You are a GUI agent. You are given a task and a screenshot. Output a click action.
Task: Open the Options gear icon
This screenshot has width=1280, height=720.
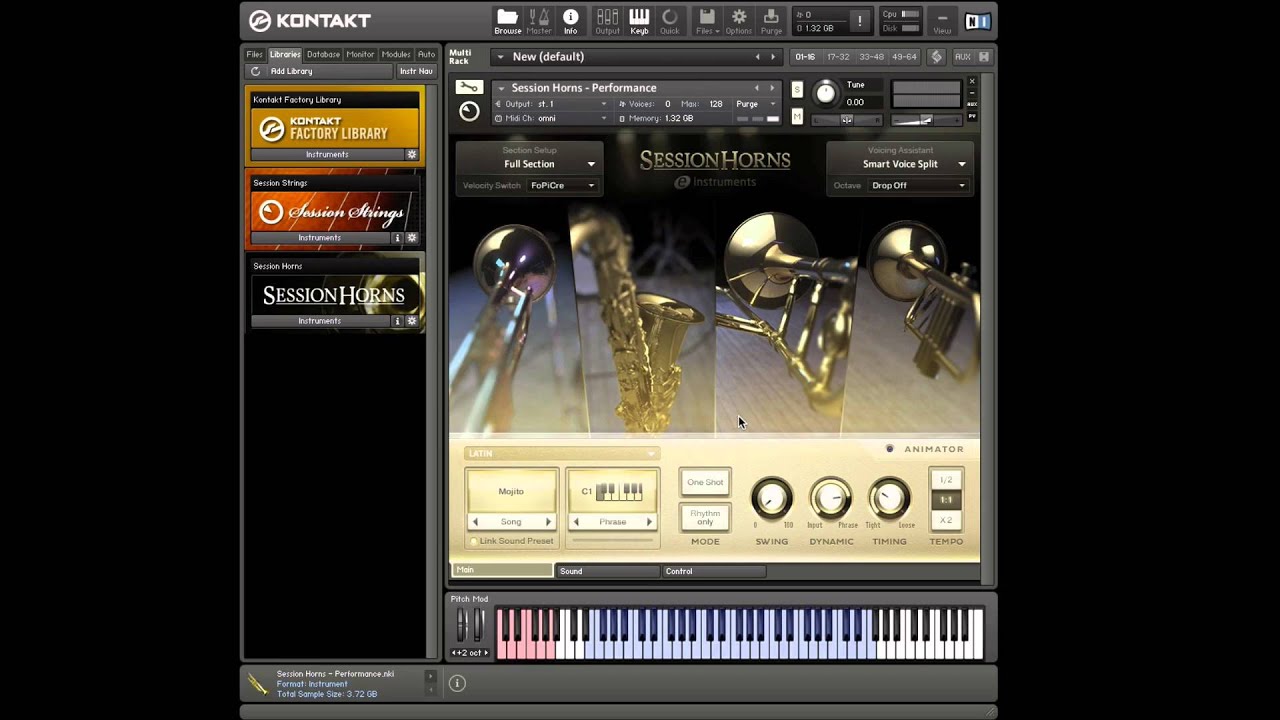tap(739, 20)
